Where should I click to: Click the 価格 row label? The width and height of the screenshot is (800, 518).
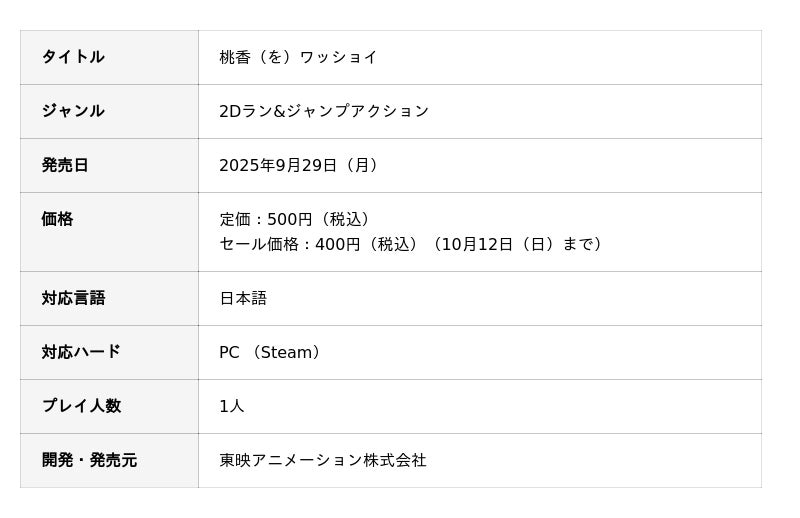click(x=57, y=219)
